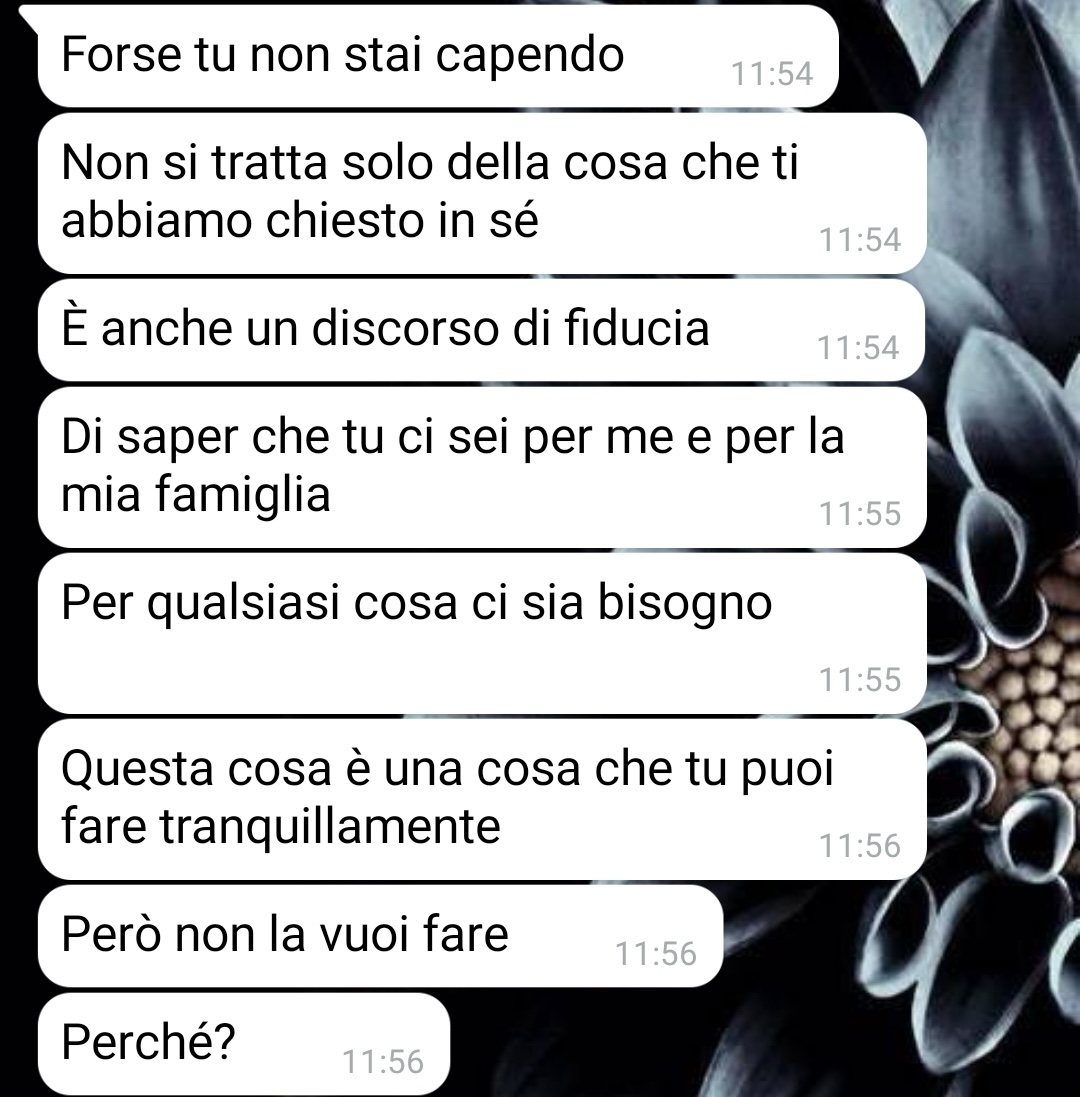Click the word 'tranquillamente' in the message
This screenshot has width=1080, height=1097.
tap(330, 827)
